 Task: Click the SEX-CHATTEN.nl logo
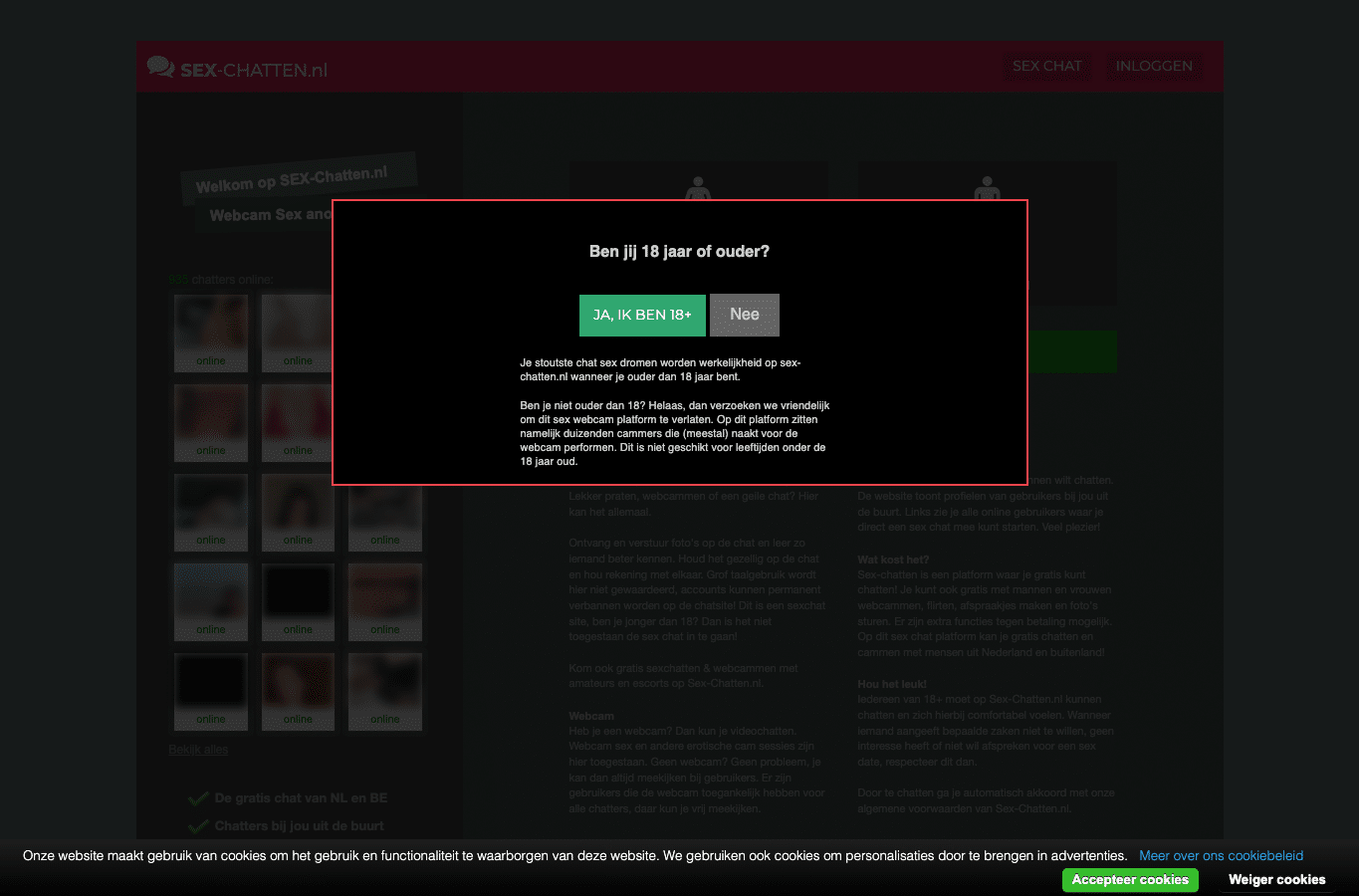[x=237, y=69]
